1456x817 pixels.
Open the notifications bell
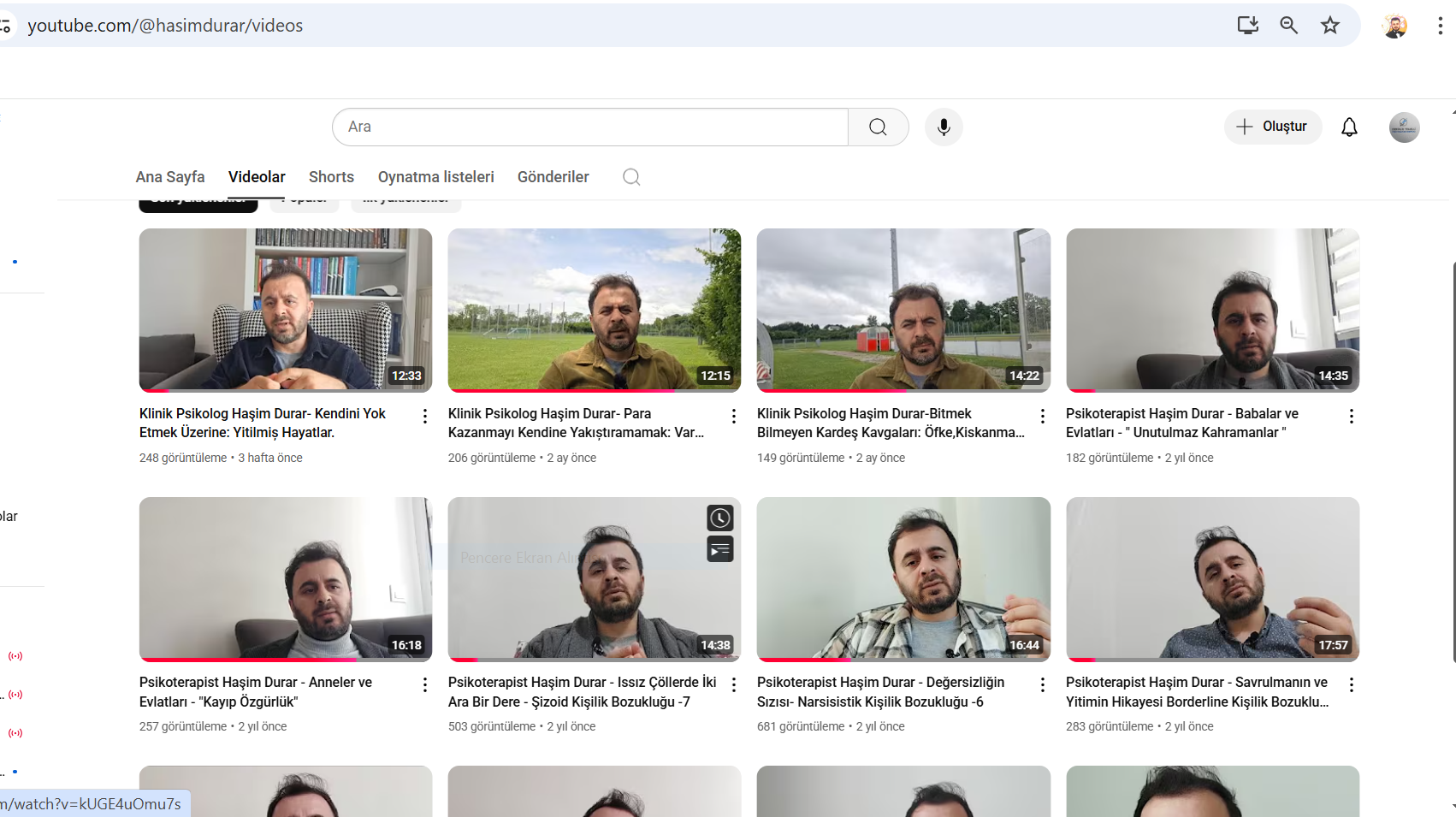tap(1349, 127)
